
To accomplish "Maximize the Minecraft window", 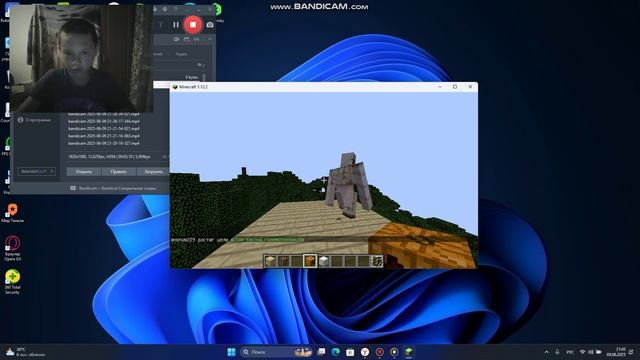I will [x=455, y=87].
